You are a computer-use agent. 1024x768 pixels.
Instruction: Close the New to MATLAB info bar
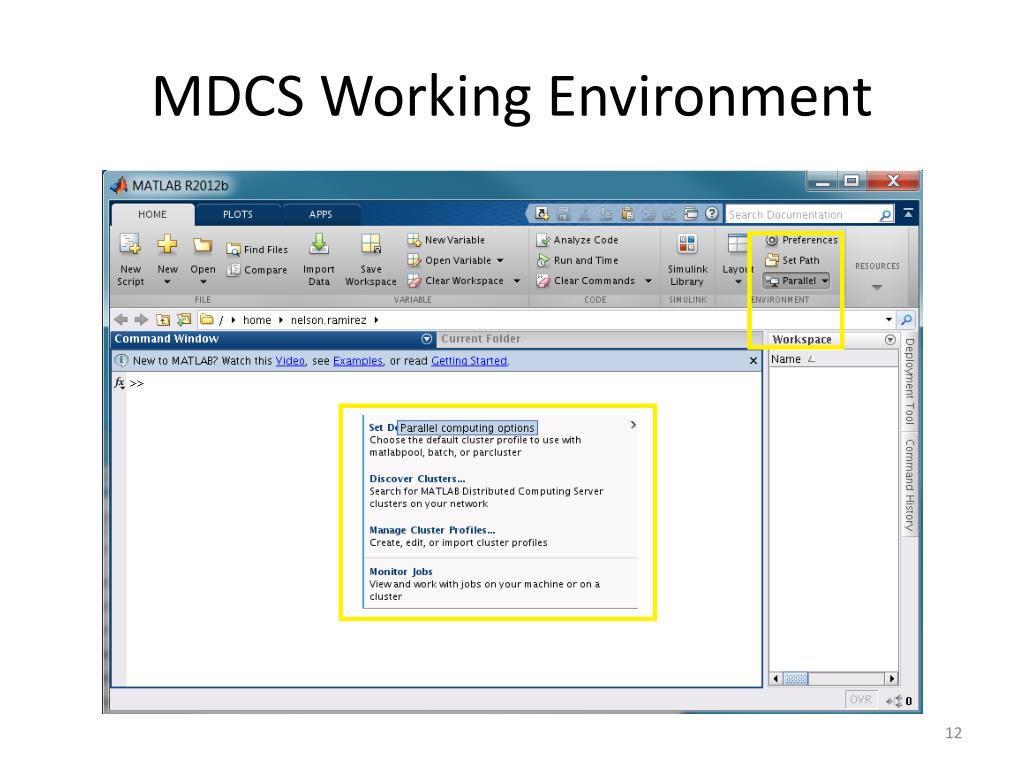(x=753, y=360)
